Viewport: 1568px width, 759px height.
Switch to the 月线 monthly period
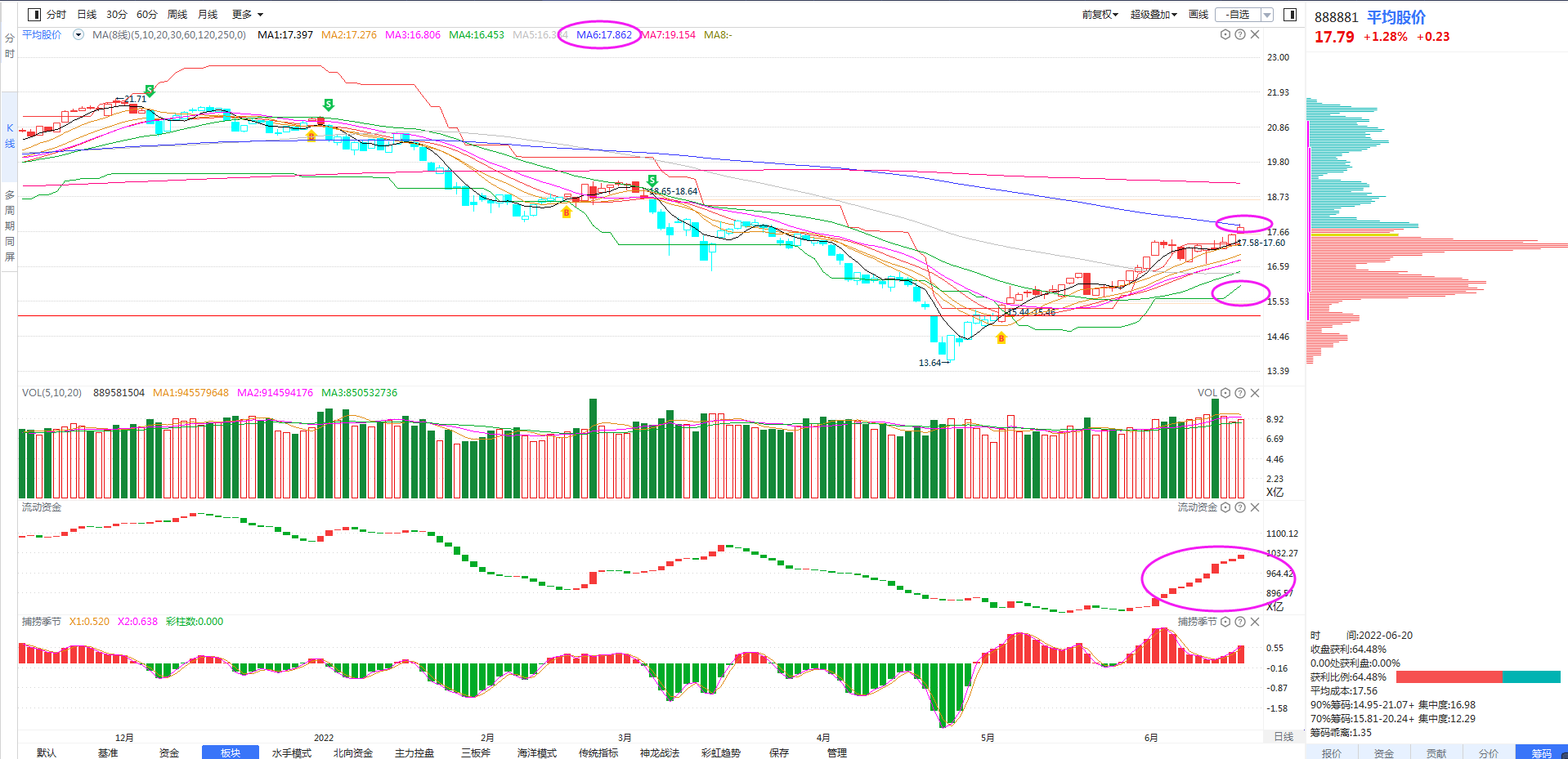click(x=208, y=15)
